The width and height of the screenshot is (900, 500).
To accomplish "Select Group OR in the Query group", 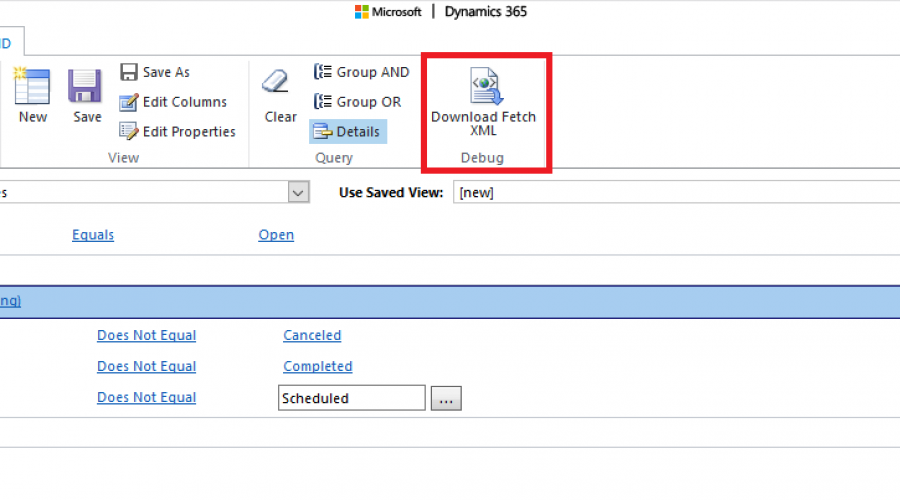I will (x=357, y=102).
